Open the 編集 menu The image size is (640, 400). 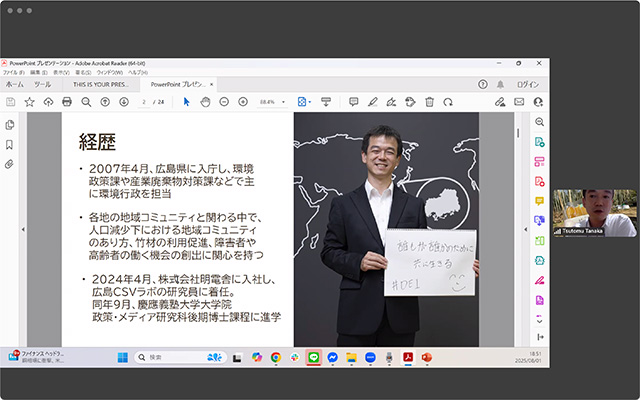[39, 72]
